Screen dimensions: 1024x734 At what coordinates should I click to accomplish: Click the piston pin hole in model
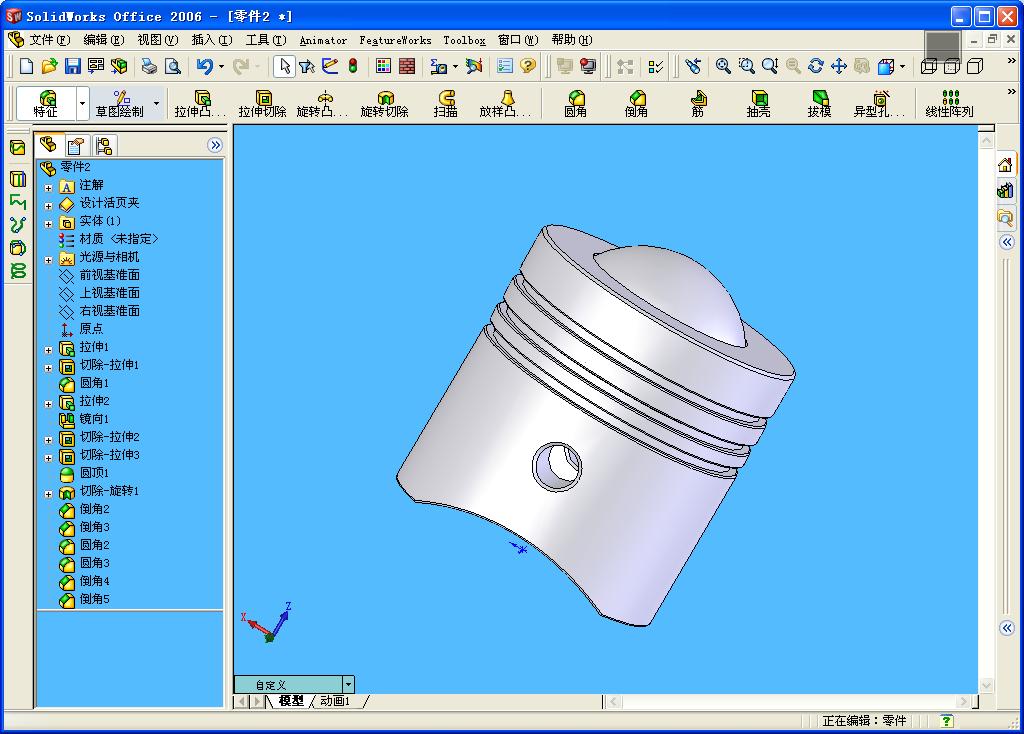(557, 466)
